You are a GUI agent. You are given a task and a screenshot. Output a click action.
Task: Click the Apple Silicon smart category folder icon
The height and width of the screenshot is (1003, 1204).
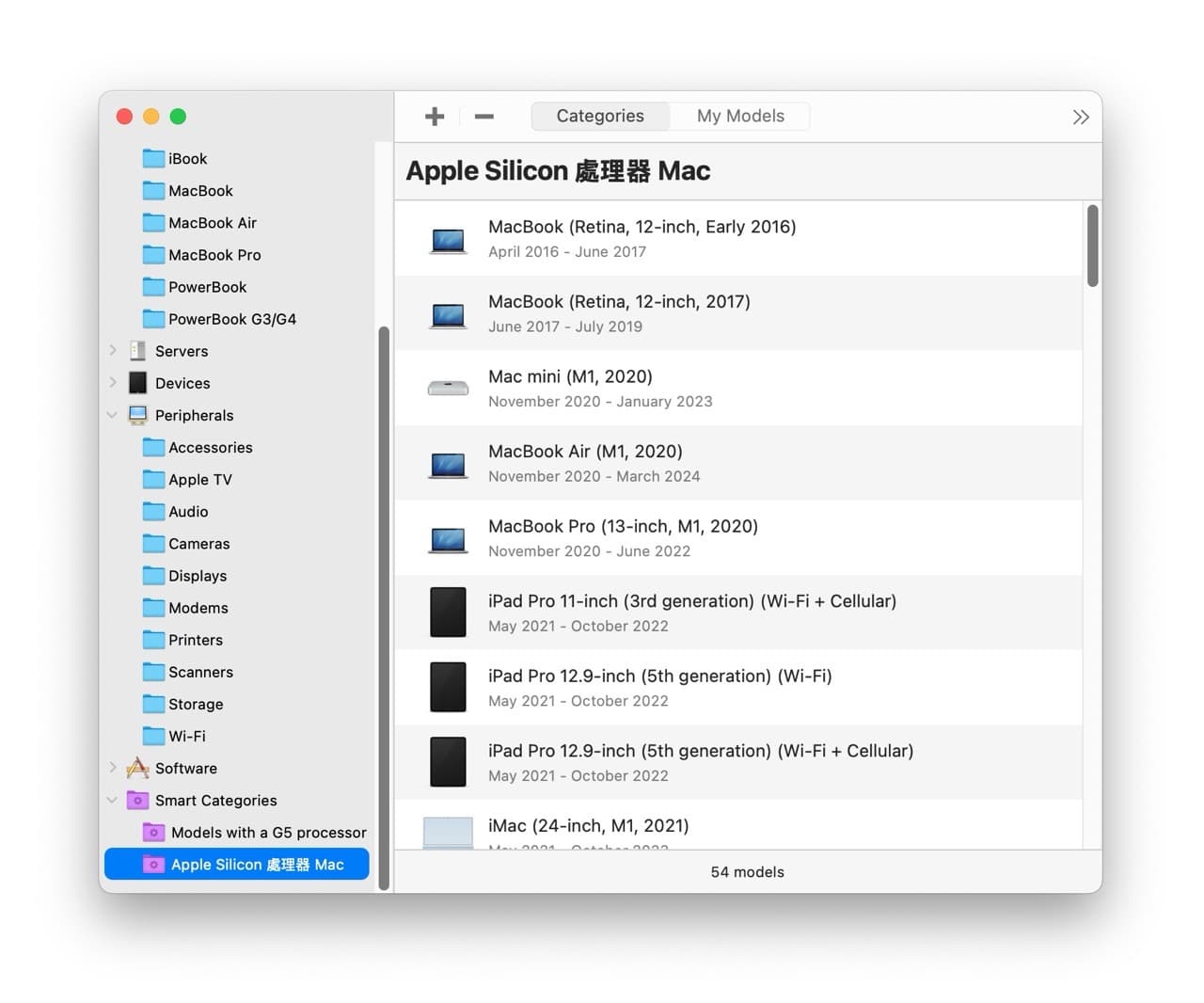[x=153, y=864]
